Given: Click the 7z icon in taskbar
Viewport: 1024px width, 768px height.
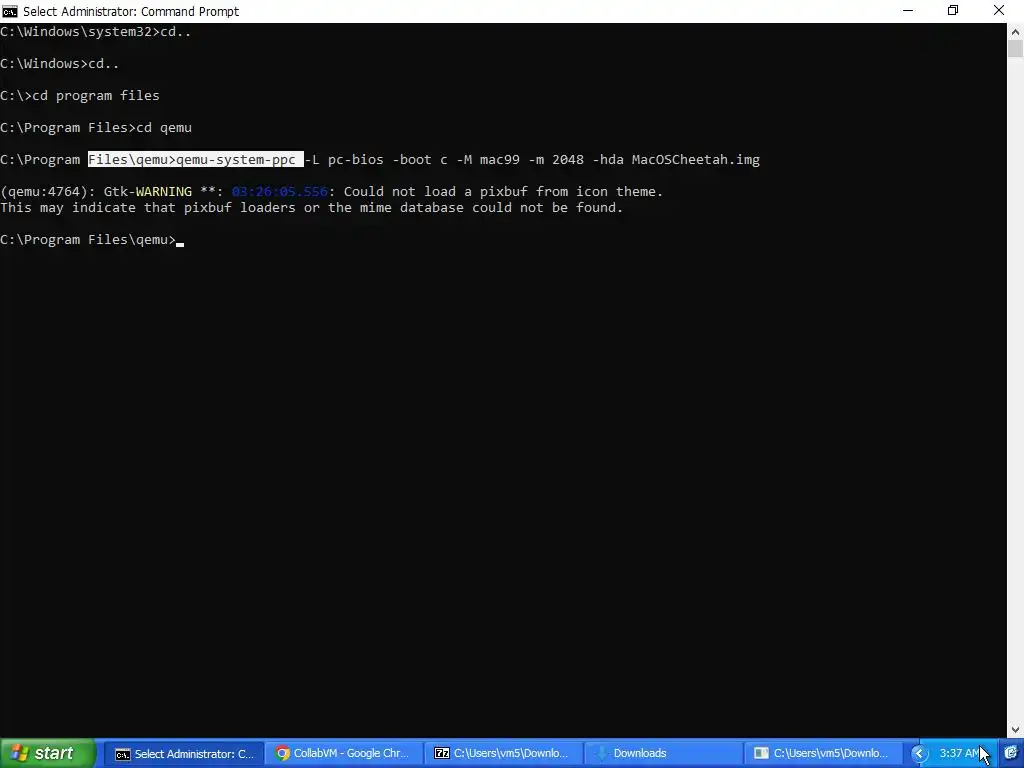Looking at the screenshot, I should (442, 753).
